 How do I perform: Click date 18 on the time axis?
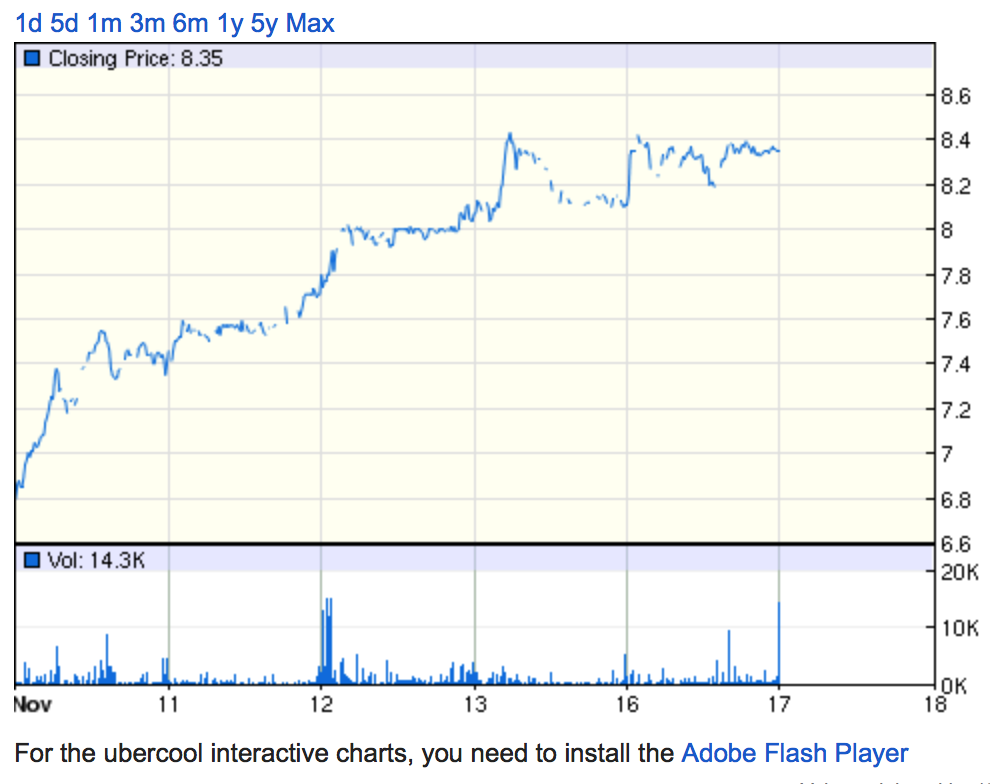[x=933, y=705]
